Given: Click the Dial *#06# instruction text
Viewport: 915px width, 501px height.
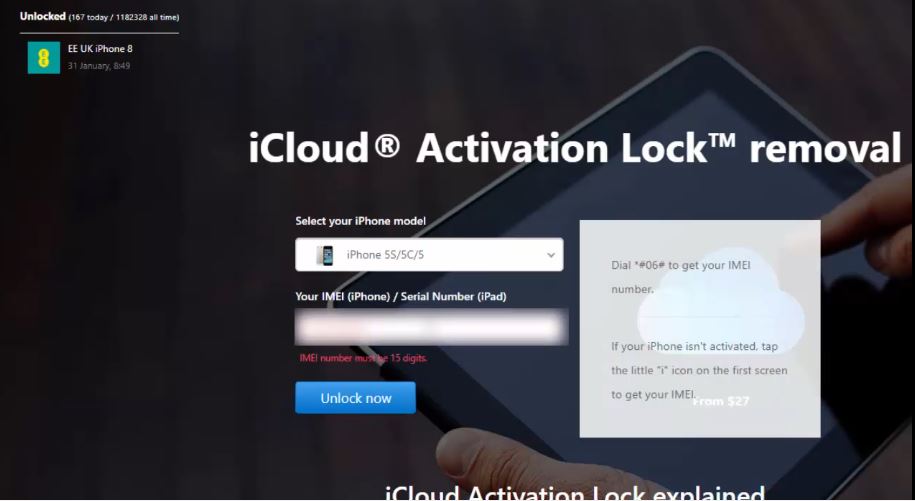Looking at the screenshot, I should click(x=680, y=277).
